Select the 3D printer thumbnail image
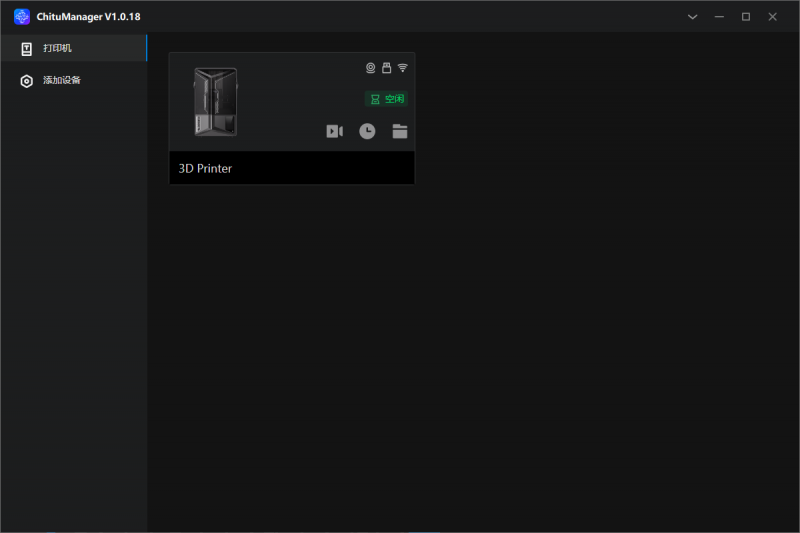The width and height of the screenshot is (800, 533). [x=215, y=102]
